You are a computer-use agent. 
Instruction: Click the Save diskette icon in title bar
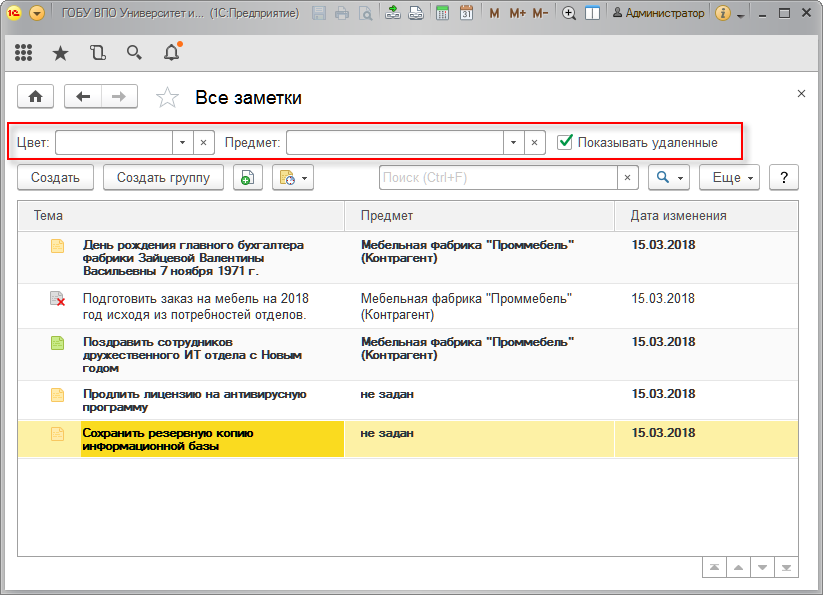click(x=319, y=13)
